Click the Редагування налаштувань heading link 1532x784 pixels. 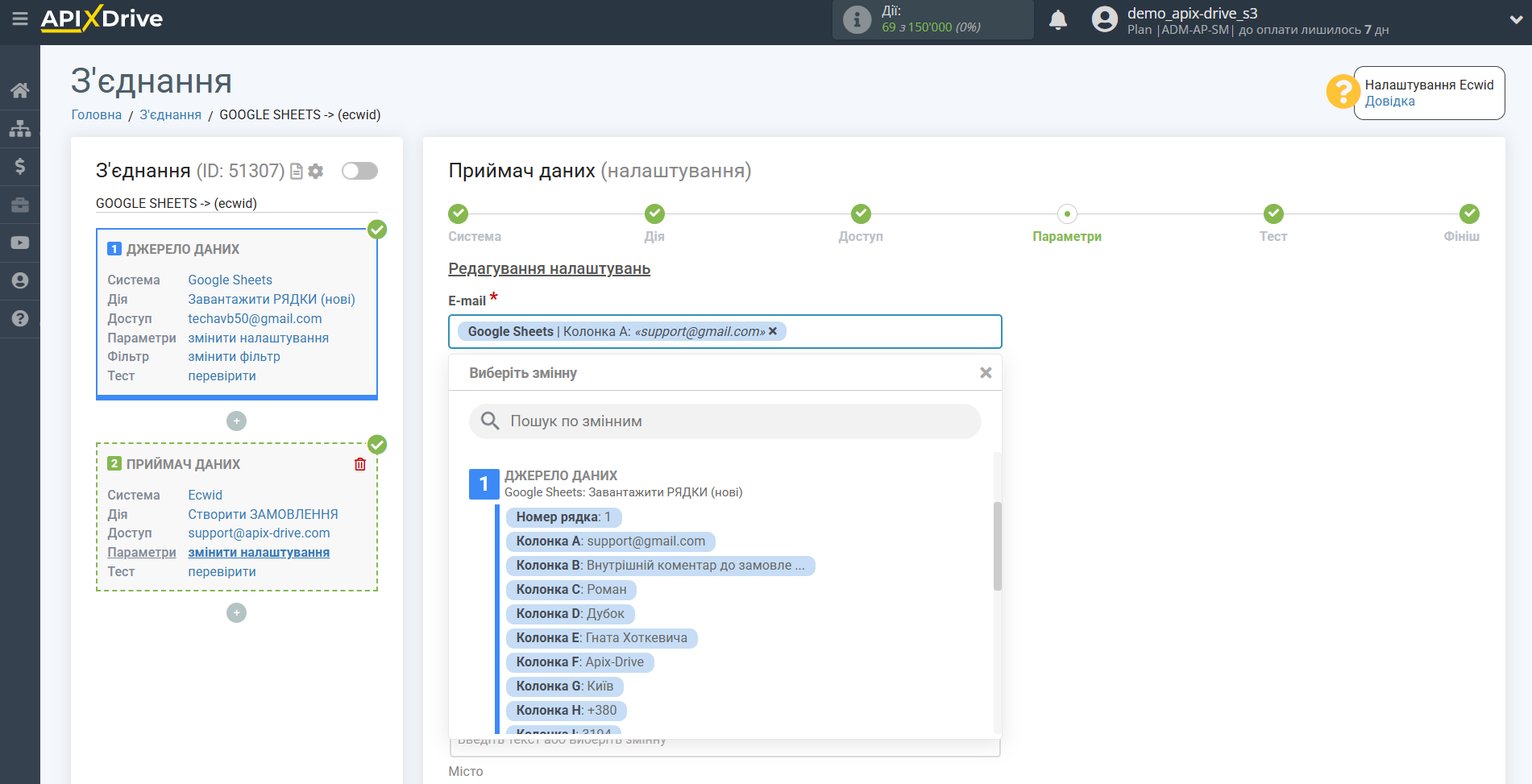click(550, 269)
